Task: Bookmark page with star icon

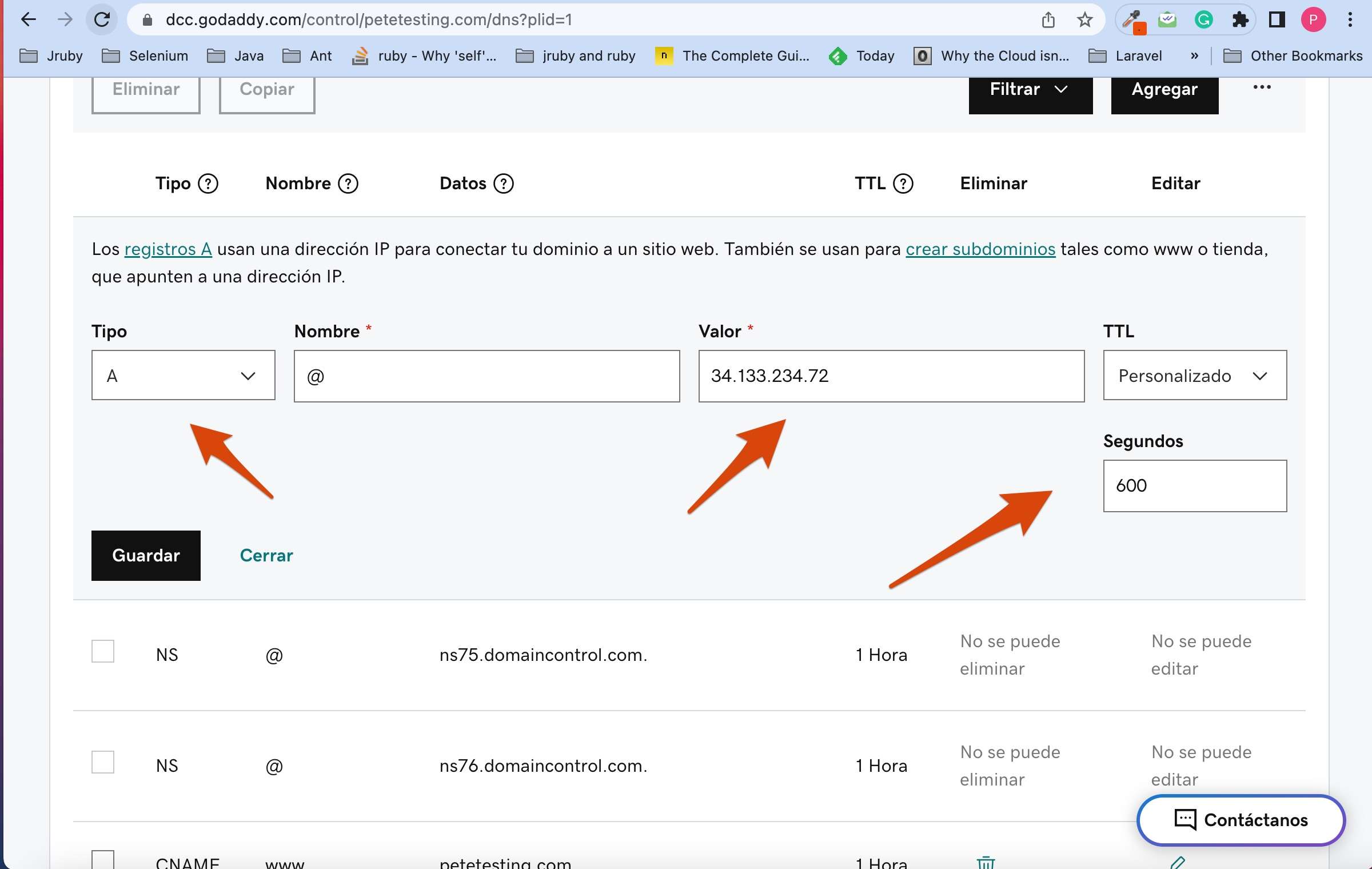Action: (x=1084, y=20)
